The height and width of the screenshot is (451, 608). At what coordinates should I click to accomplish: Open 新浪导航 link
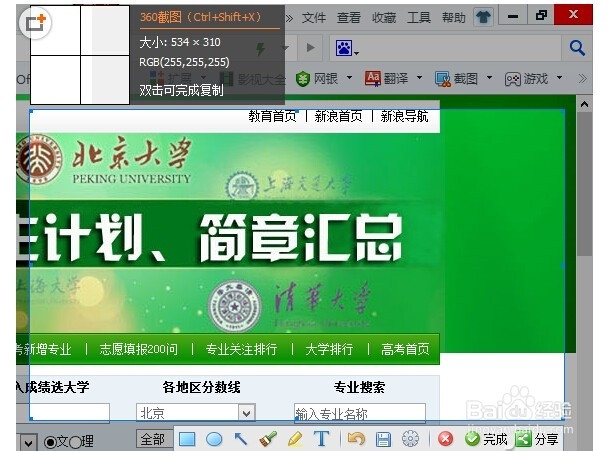coord(404,116)
